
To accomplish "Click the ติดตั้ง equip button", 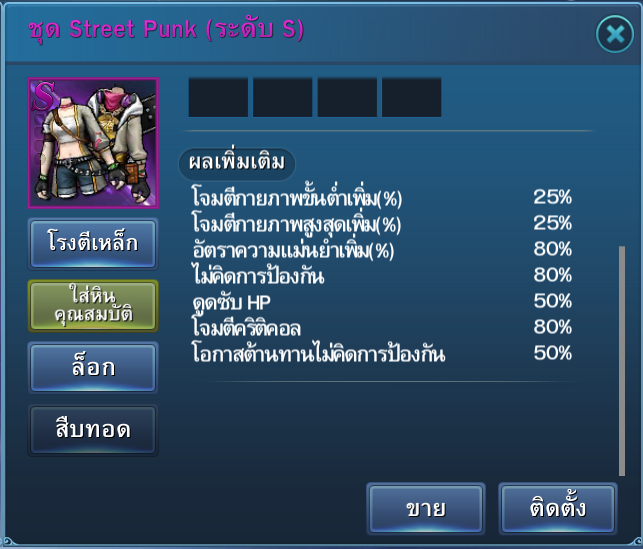I will [558, 509].
